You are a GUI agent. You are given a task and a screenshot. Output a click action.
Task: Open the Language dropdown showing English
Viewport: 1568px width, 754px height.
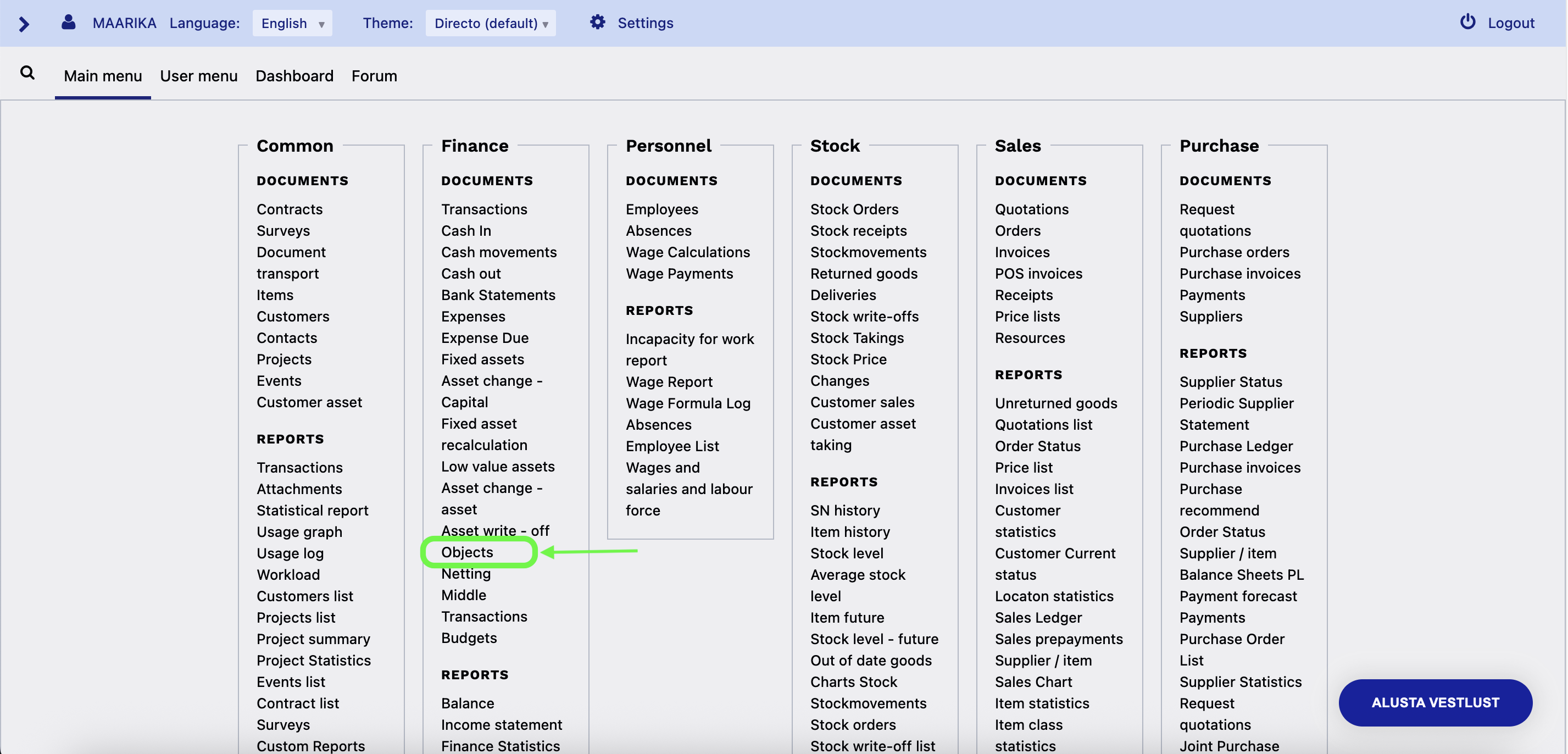pyautogui.click(x=292, y=23)
